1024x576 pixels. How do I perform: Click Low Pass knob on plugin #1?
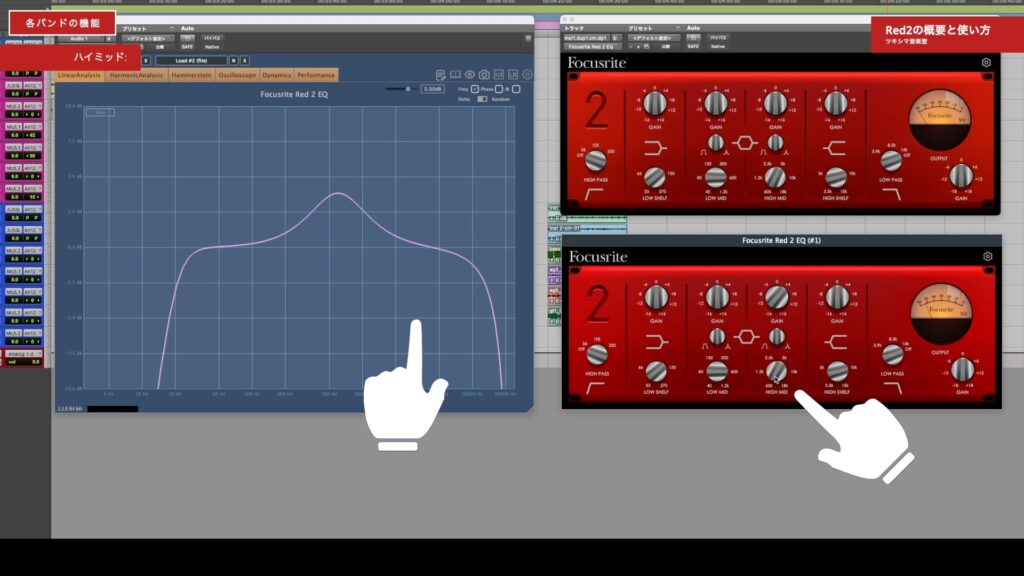coord(893,354)
